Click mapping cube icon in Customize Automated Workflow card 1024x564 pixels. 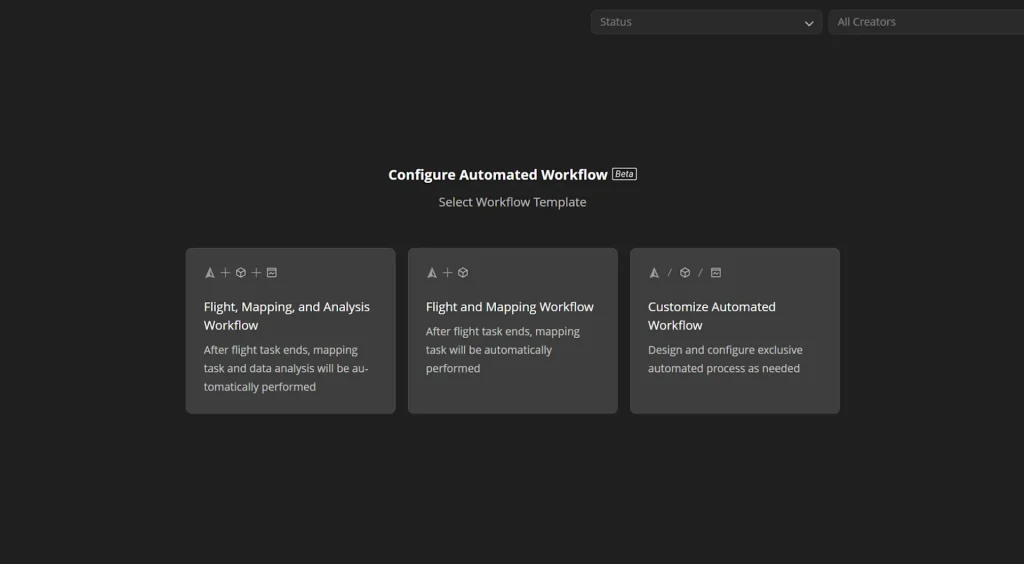tap(685, 273)
